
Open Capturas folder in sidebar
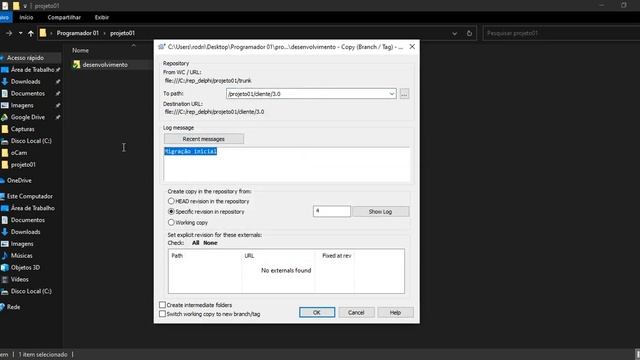pyautogui.click(x=22, y=129)
